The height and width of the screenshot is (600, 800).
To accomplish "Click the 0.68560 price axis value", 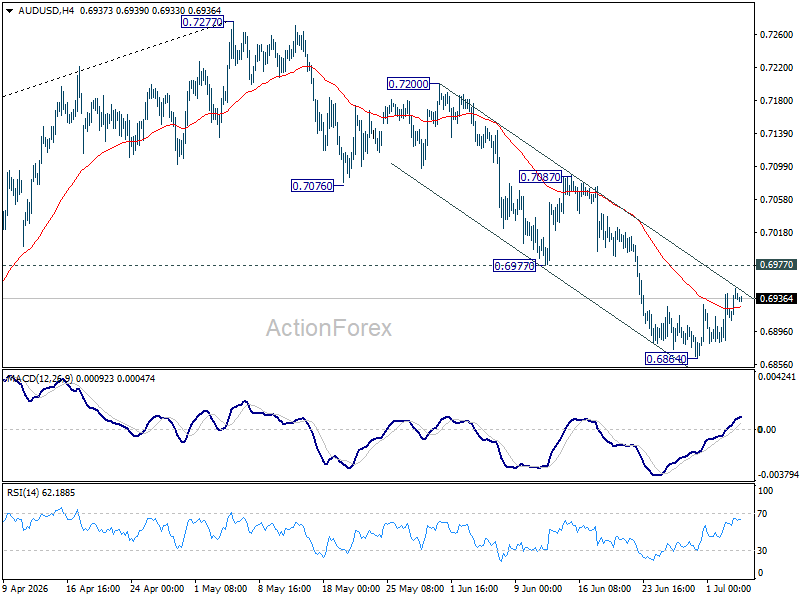I will coord(777,364).
